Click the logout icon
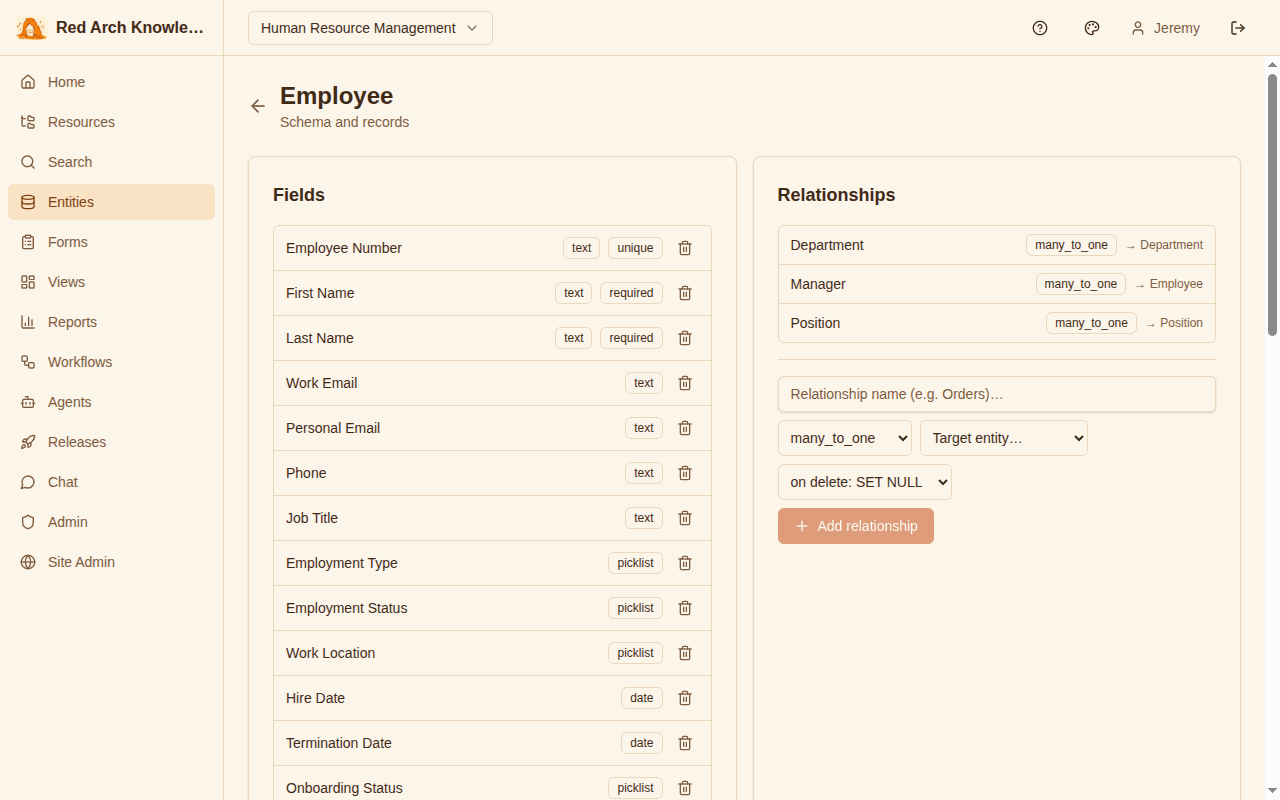The height and width of the screenshot is (800, 1280). click(x=1238, y=28)
